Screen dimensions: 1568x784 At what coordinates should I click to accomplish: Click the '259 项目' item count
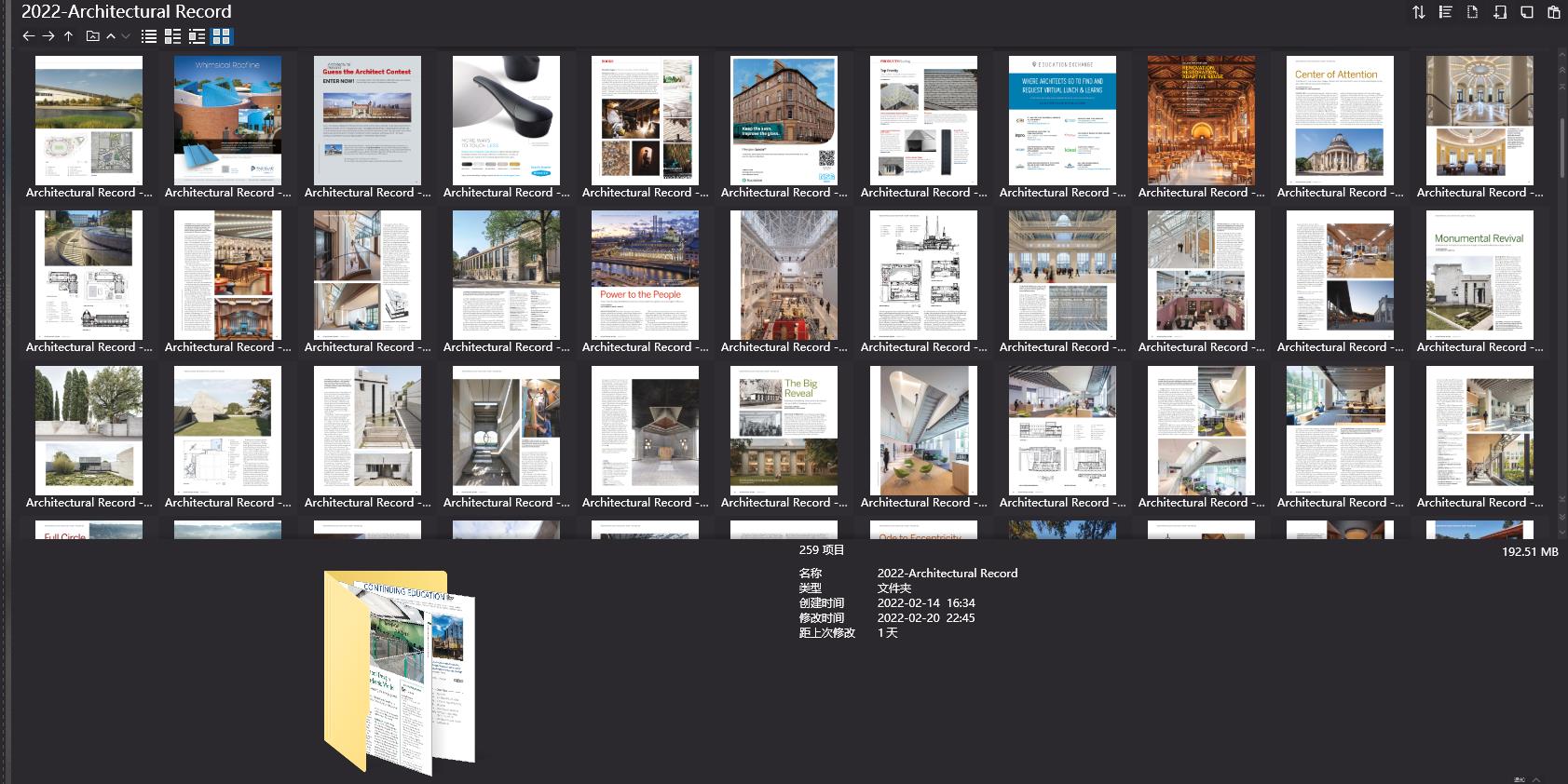click(822, 549)
